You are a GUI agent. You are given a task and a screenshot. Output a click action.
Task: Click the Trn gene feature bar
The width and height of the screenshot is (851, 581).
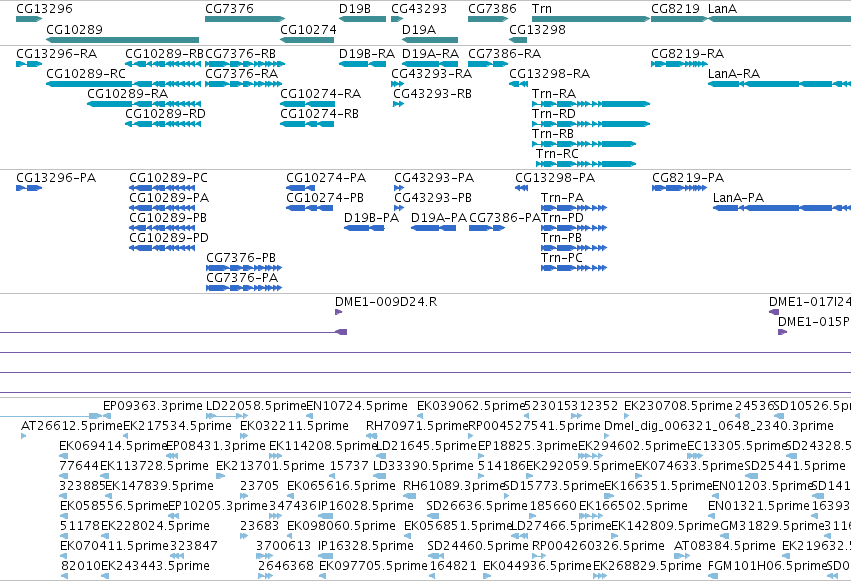(590, 19)
